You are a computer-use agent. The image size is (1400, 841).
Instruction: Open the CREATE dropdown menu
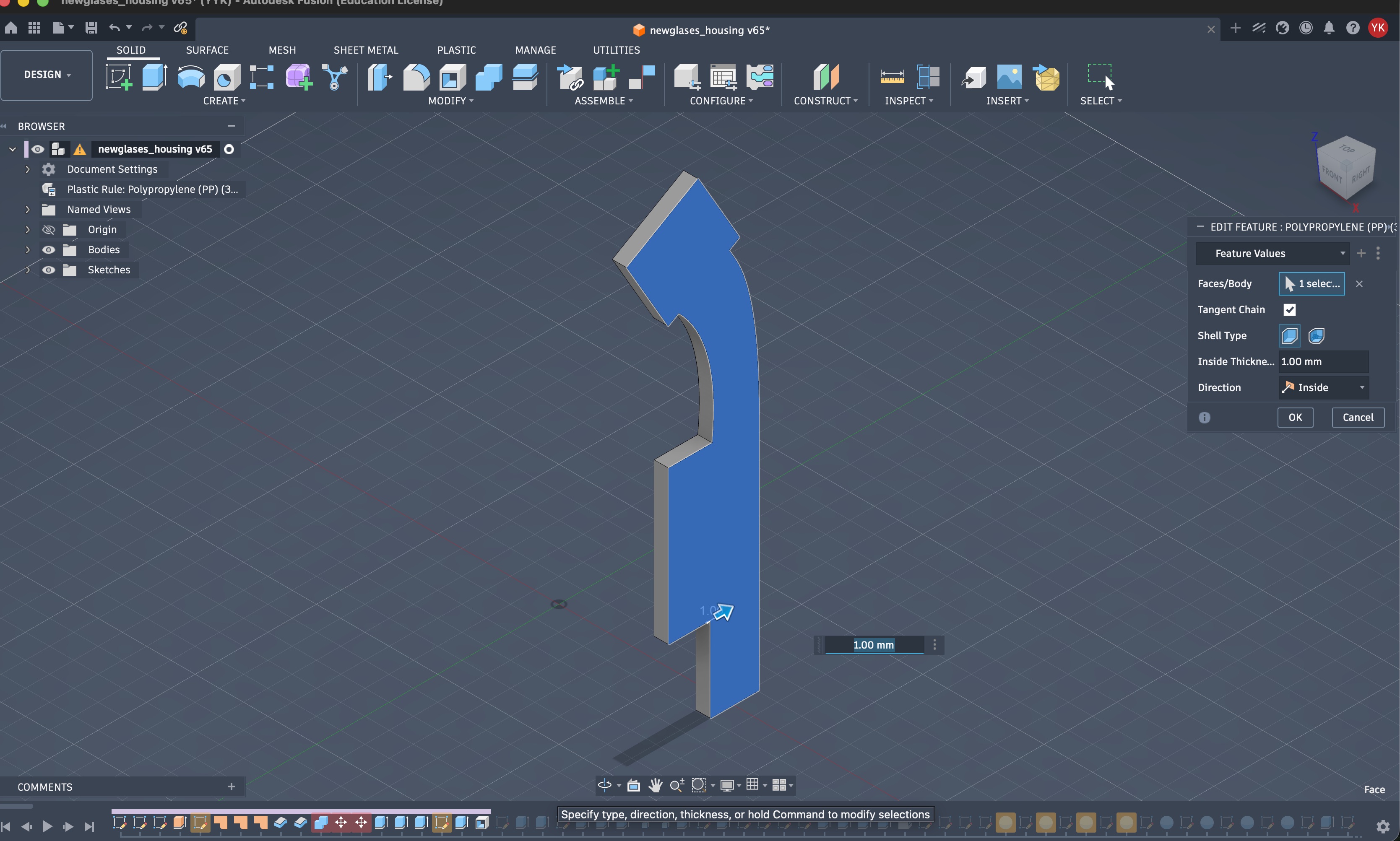224,101
